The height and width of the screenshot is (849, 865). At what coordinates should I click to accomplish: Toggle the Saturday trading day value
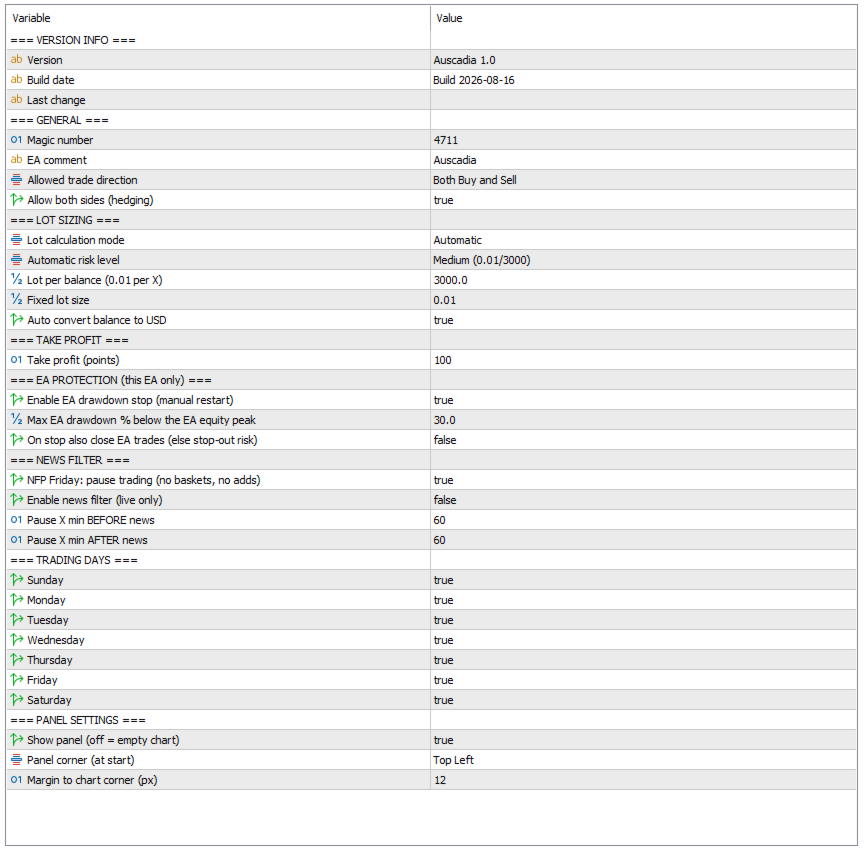pyautogui.click(x=643, y=700)
